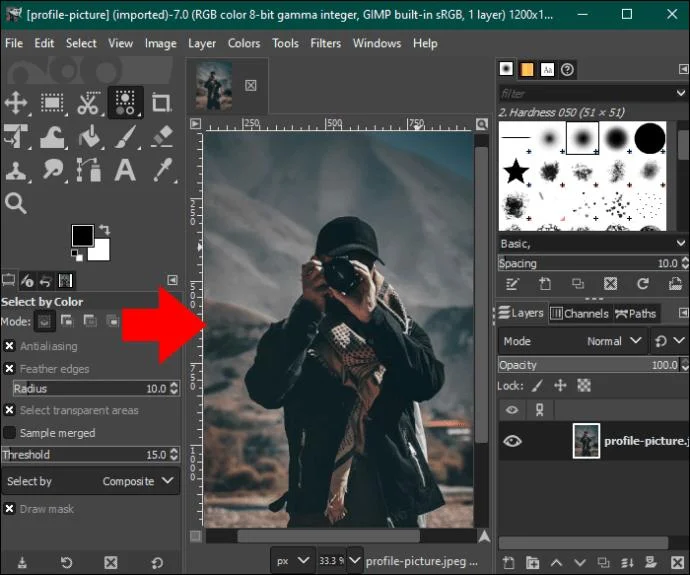Select the Crop tool
Viewport: 690px width, 575px height.
[161, 103]
